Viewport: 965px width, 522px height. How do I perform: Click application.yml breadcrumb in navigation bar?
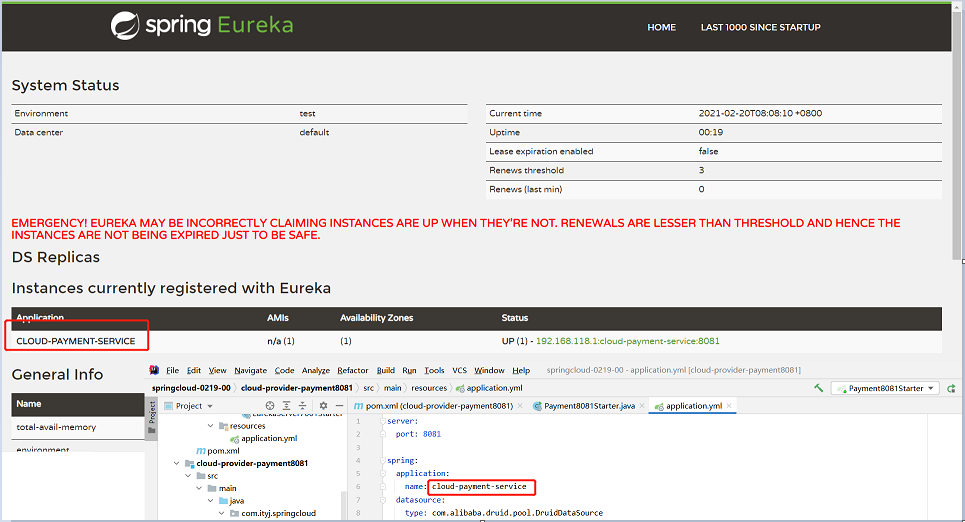489,388
